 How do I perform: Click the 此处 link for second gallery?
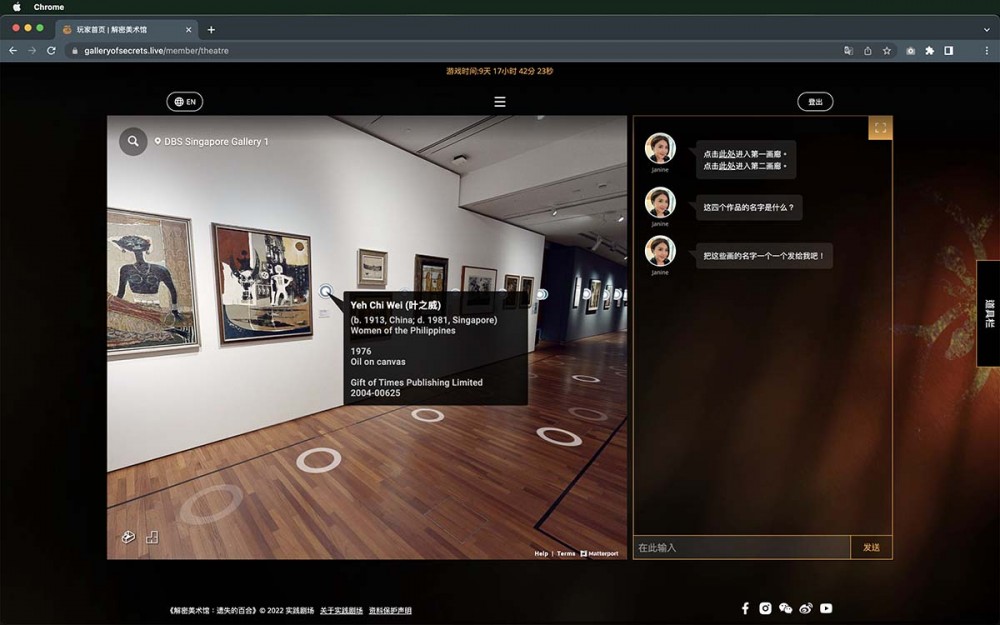726,166
